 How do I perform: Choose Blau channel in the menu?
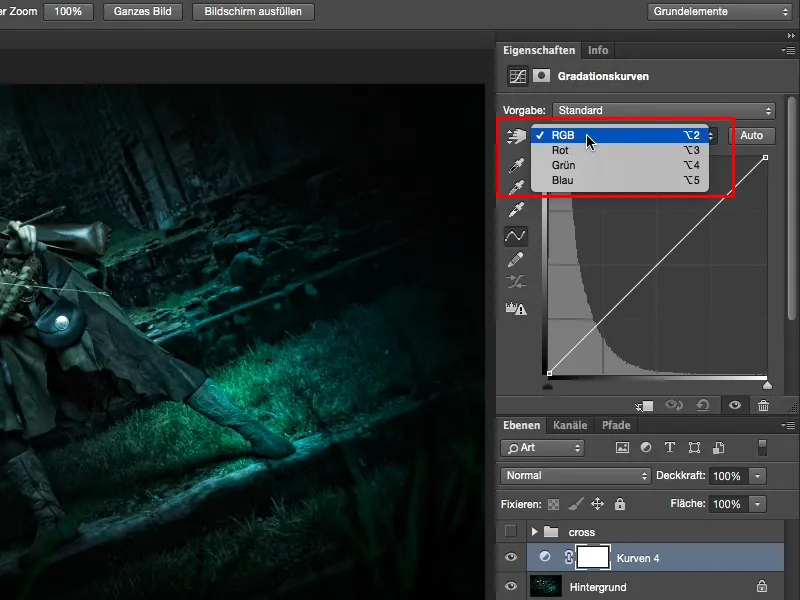[620, 180]
